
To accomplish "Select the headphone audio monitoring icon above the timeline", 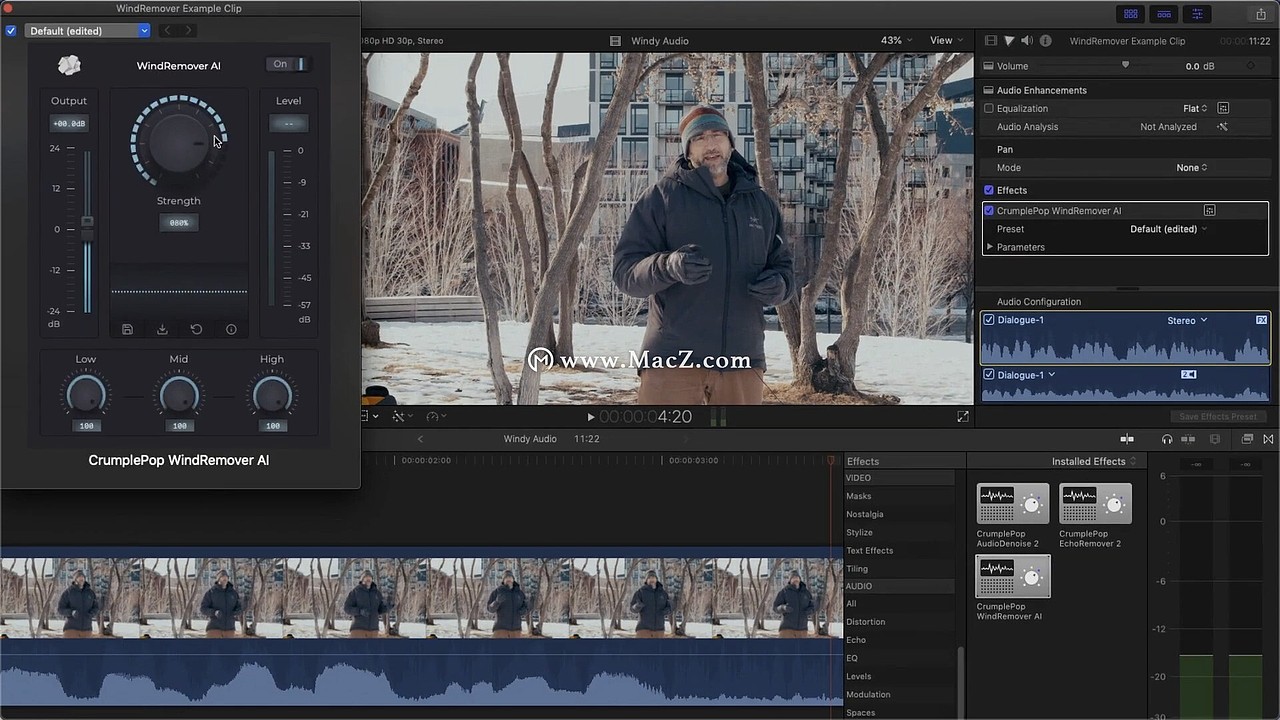I will click(1167, 438).
